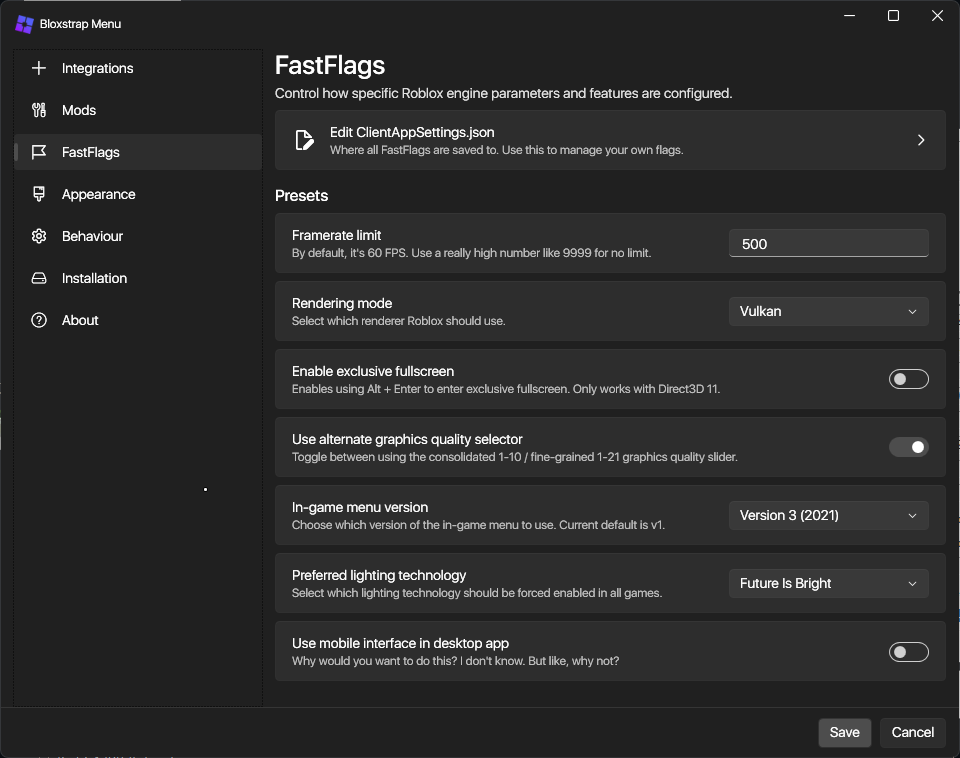Open the In-game menu version dropdown
The width and height of the screenshot is (960, 758).
coord(828,515)
